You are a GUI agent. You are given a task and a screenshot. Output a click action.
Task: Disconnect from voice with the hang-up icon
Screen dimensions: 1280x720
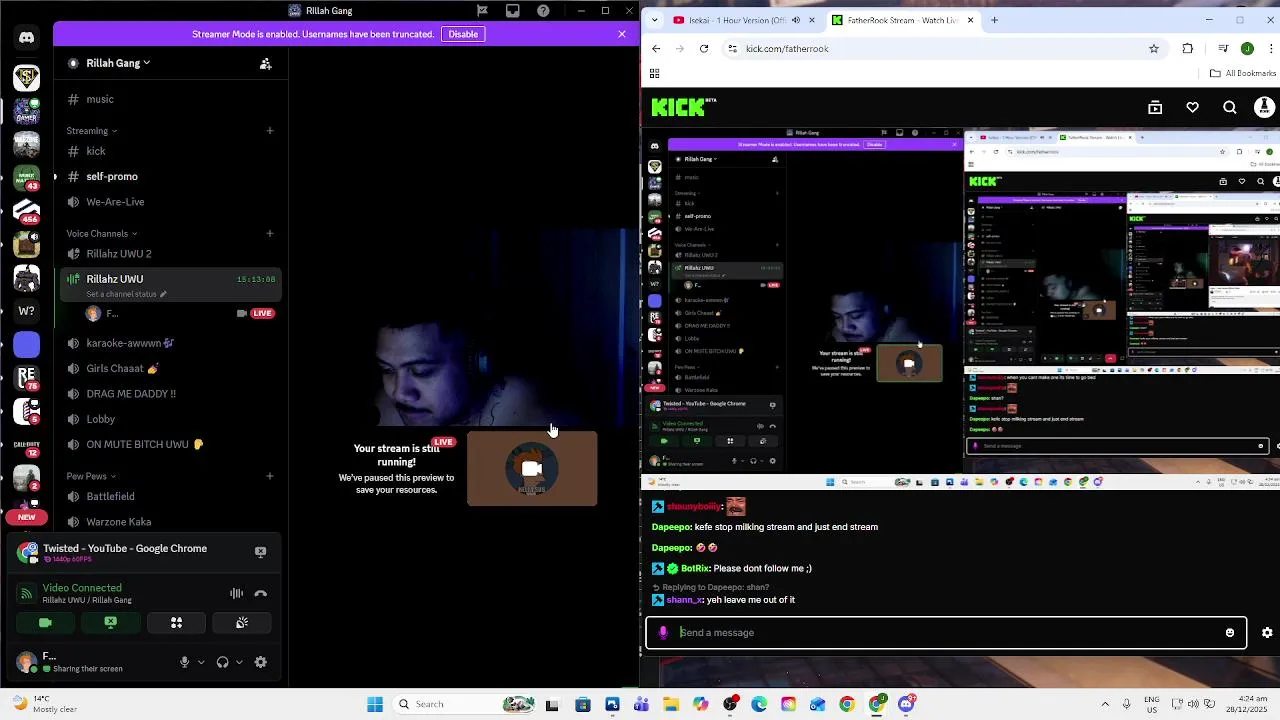[261, 593]
